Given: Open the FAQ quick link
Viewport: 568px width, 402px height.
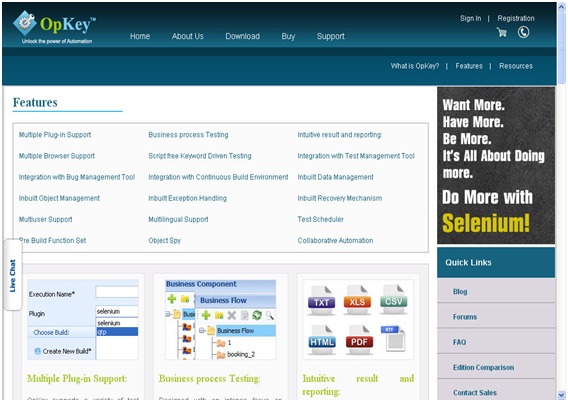Looking at the screenshot, I should pyautogui.click(x=459, y=342).
